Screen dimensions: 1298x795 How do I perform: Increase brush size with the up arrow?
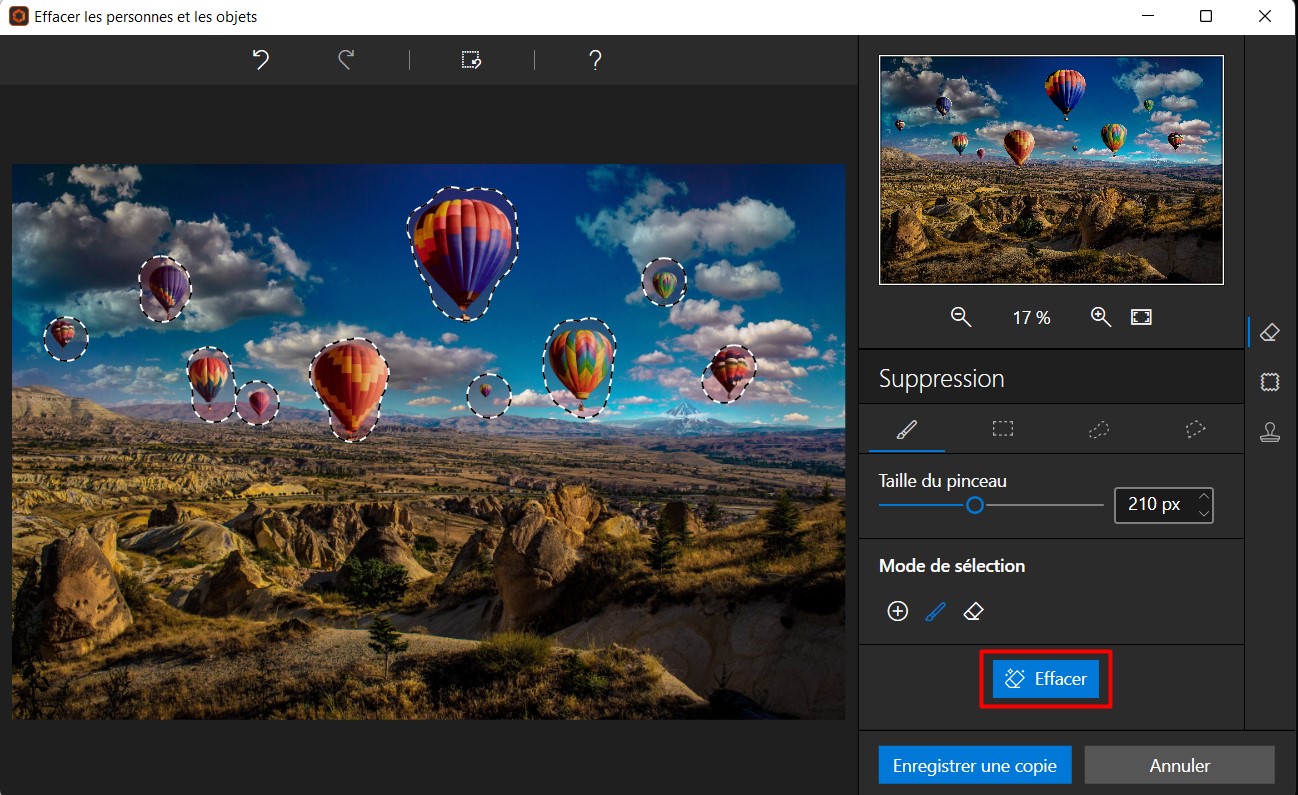click(1204, 496)
